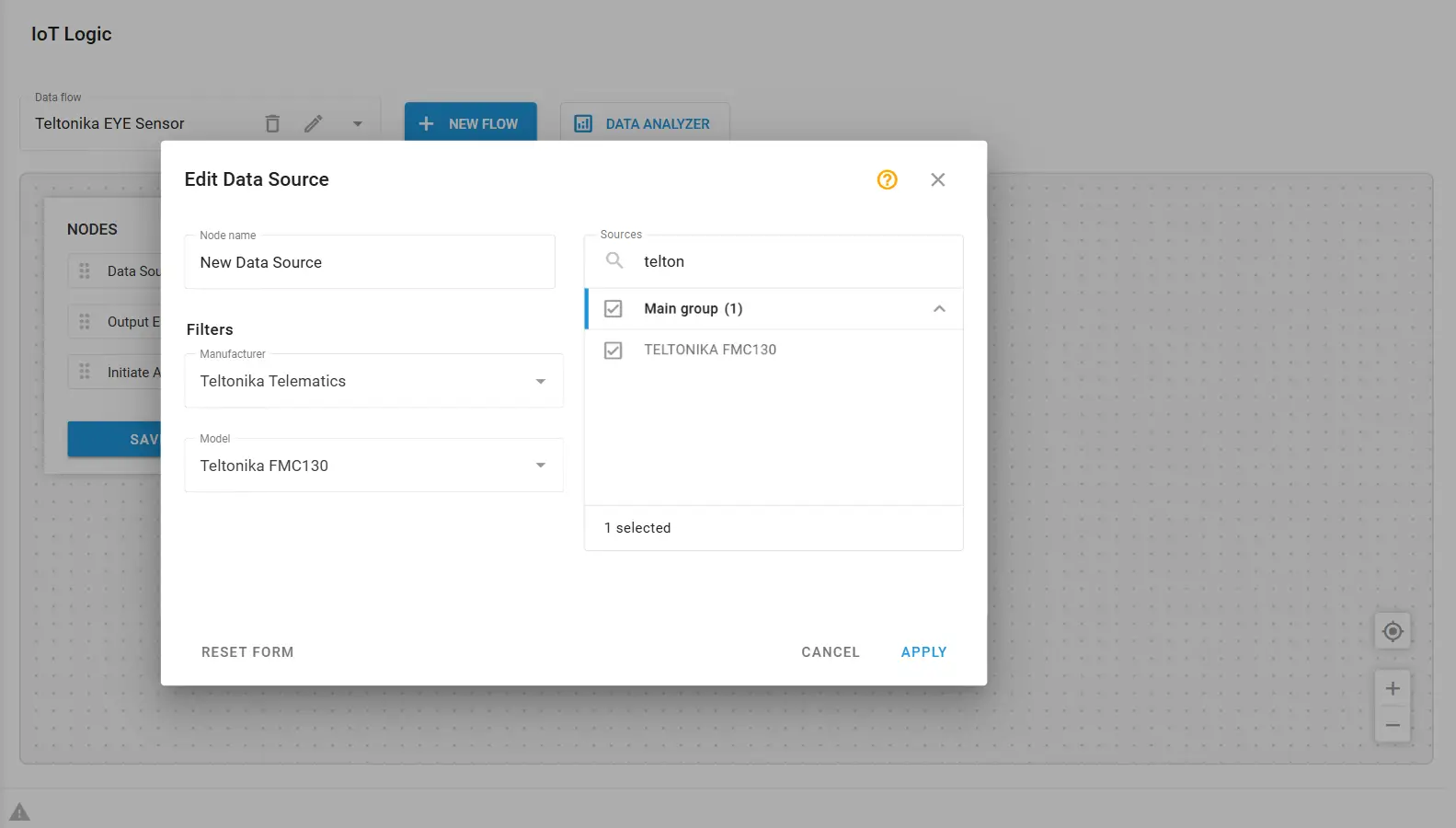The image size is (1456, 828).
Task: Click the Node name input field
Action: point(370,262)
